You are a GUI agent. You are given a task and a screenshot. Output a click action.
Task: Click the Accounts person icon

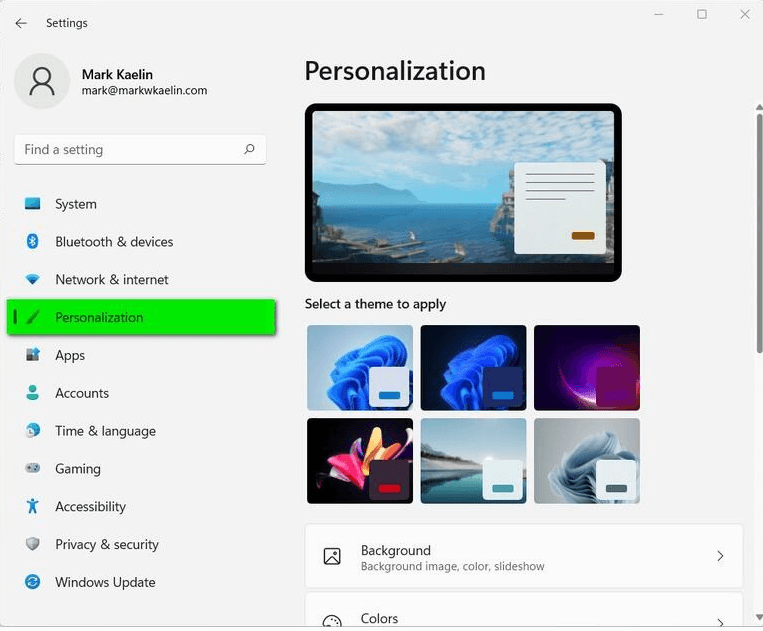tap(33, 393)
